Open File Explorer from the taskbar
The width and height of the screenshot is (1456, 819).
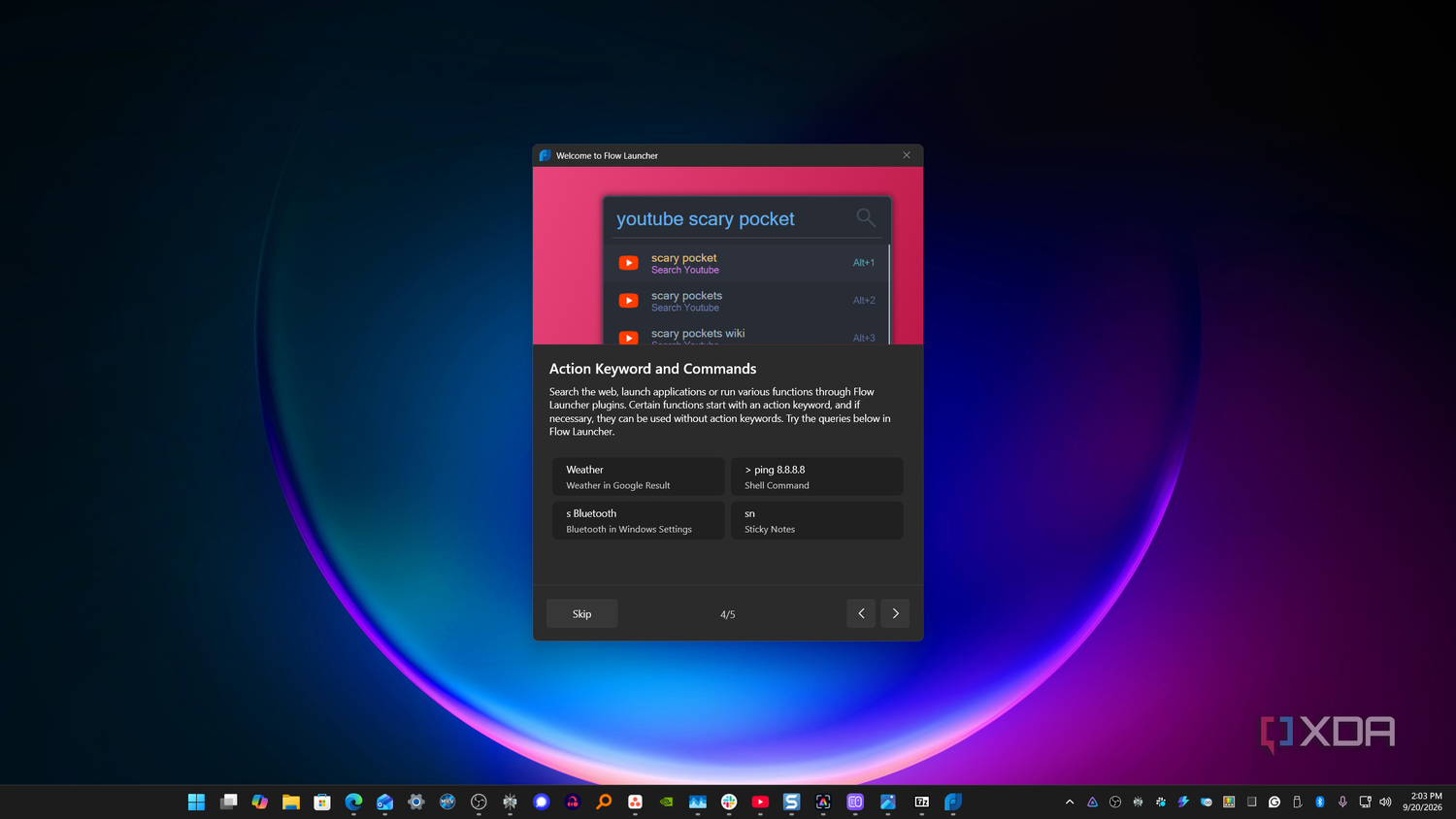click(290, 802)
